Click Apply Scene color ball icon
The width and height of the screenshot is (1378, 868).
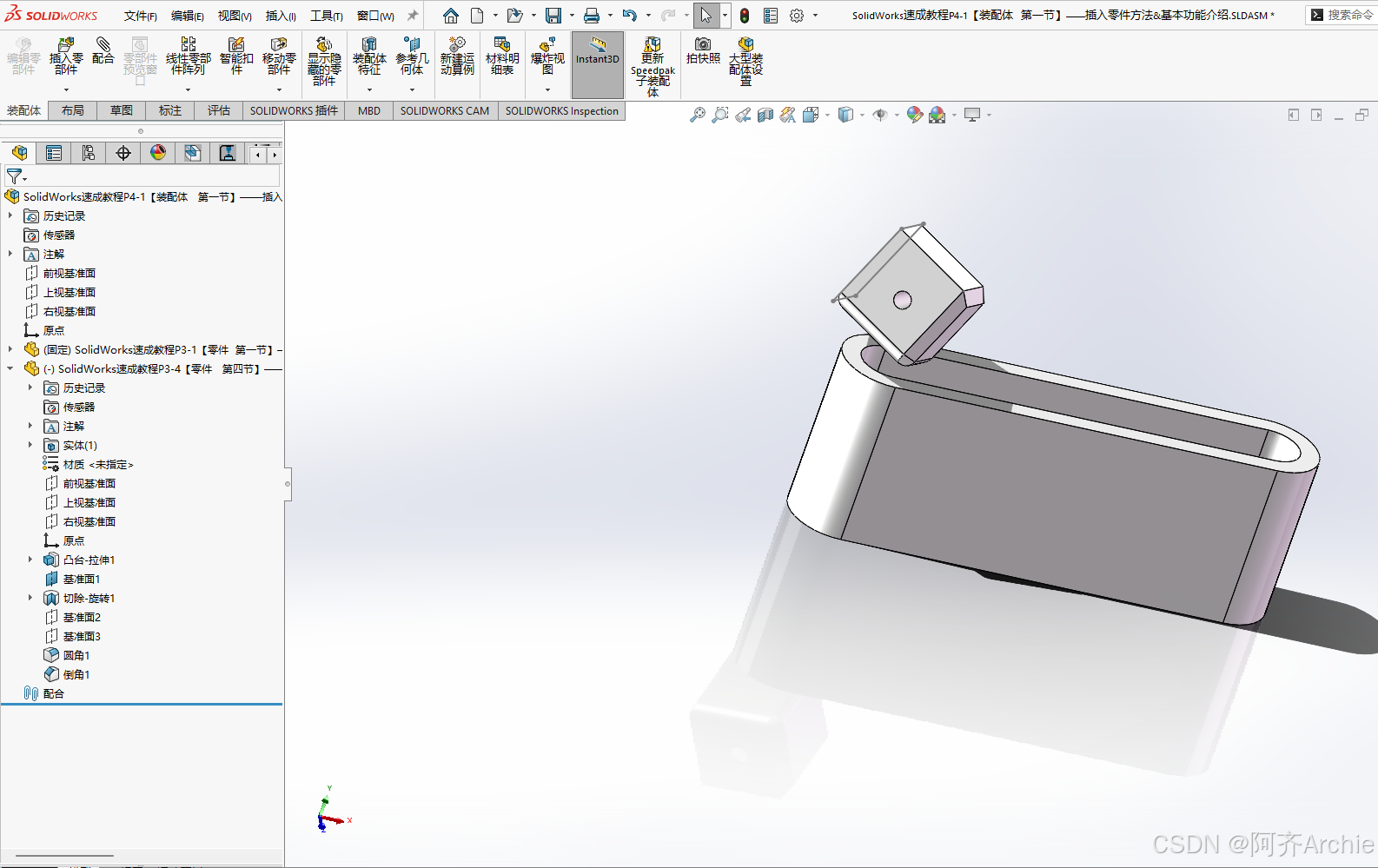[x=937, y=115]
